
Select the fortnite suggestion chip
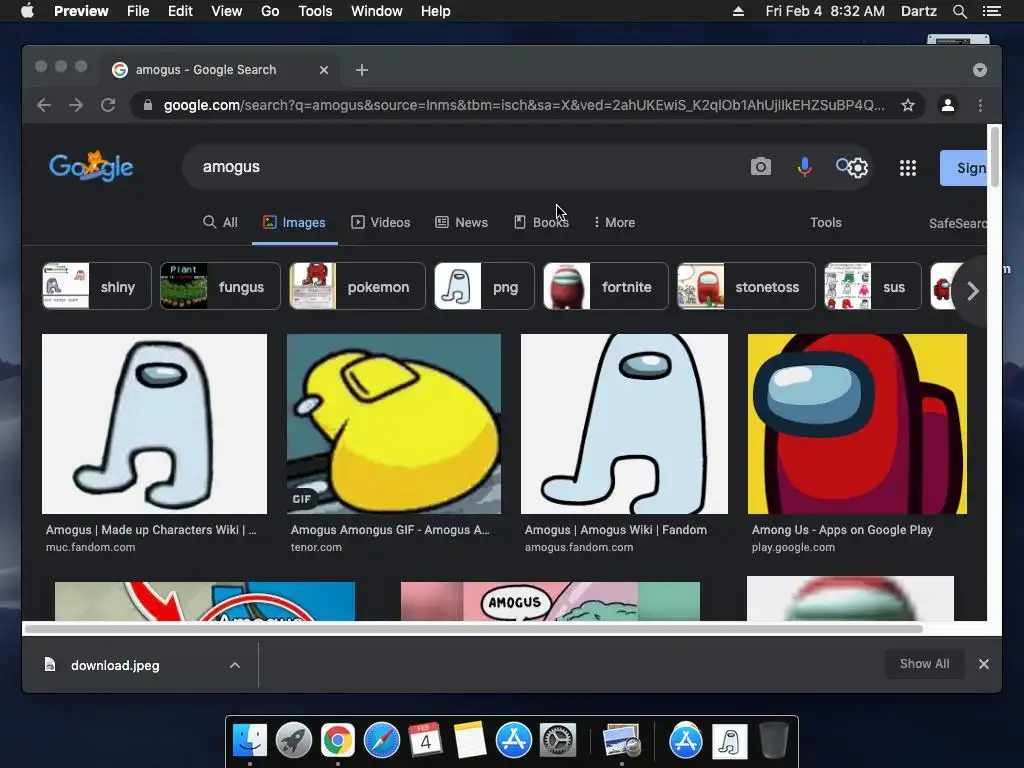[605, 287]
